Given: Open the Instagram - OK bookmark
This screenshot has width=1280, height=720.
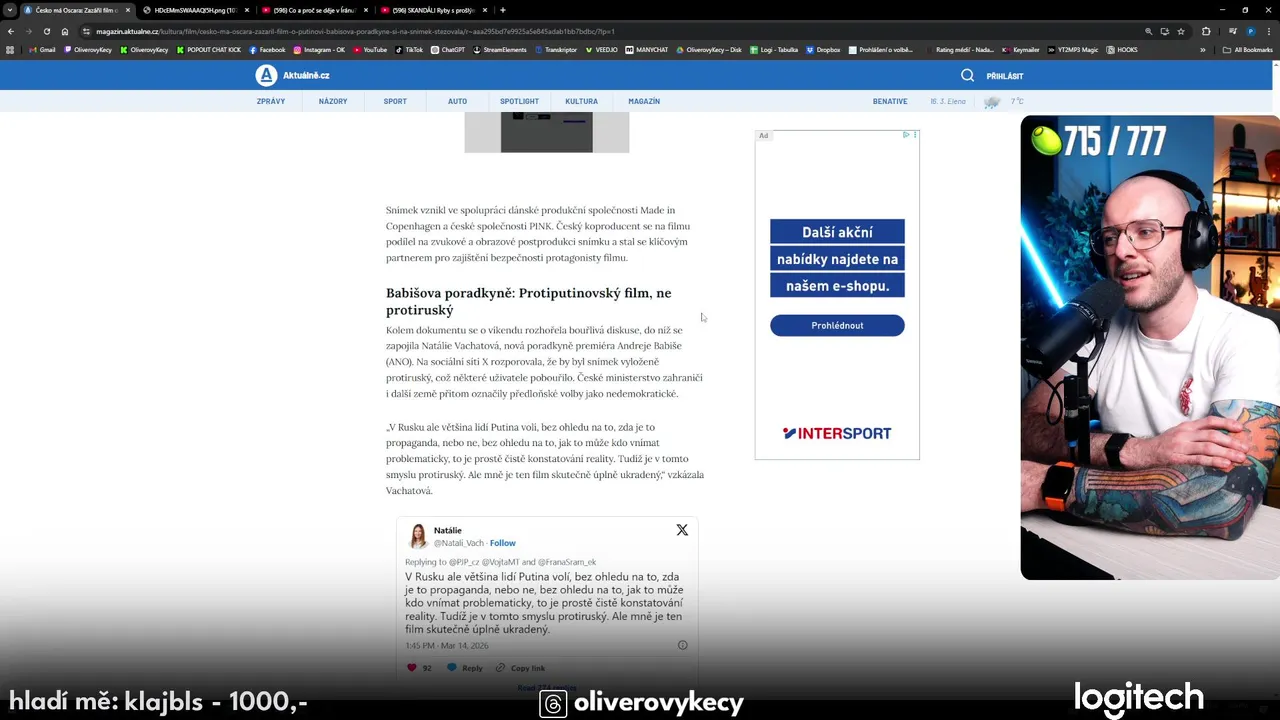Looking at the screenshot, I should (x=319, y=50).
